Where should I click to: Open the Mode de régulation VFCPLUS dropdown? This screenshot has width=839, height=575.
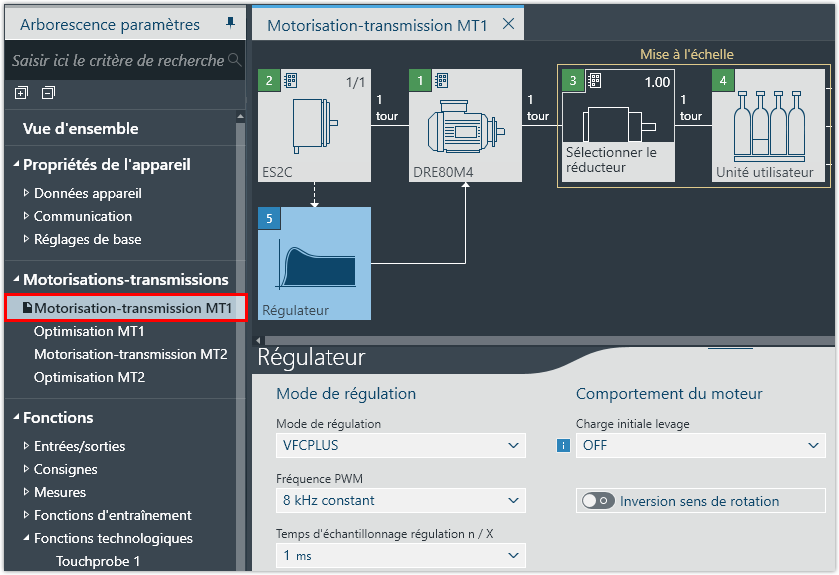[400, 445]
